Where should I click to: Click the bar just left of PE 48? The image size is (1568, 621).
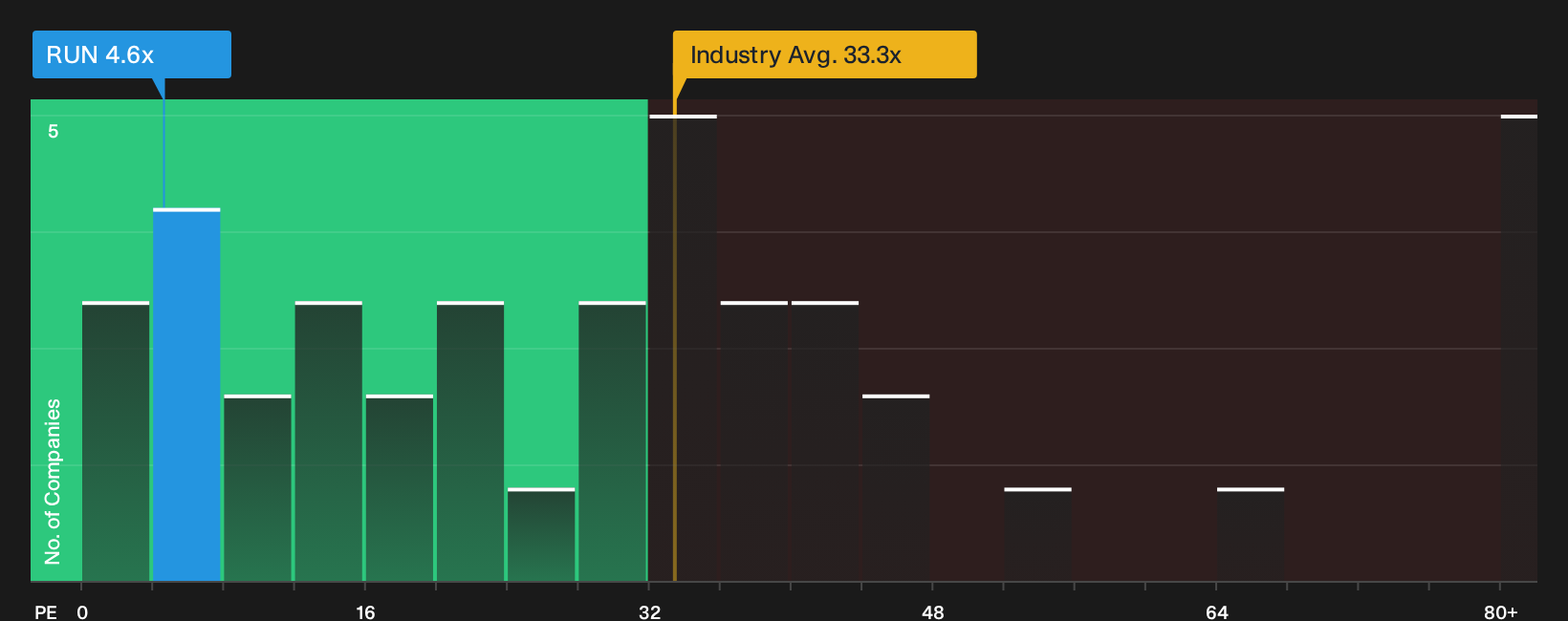[896, 488]
